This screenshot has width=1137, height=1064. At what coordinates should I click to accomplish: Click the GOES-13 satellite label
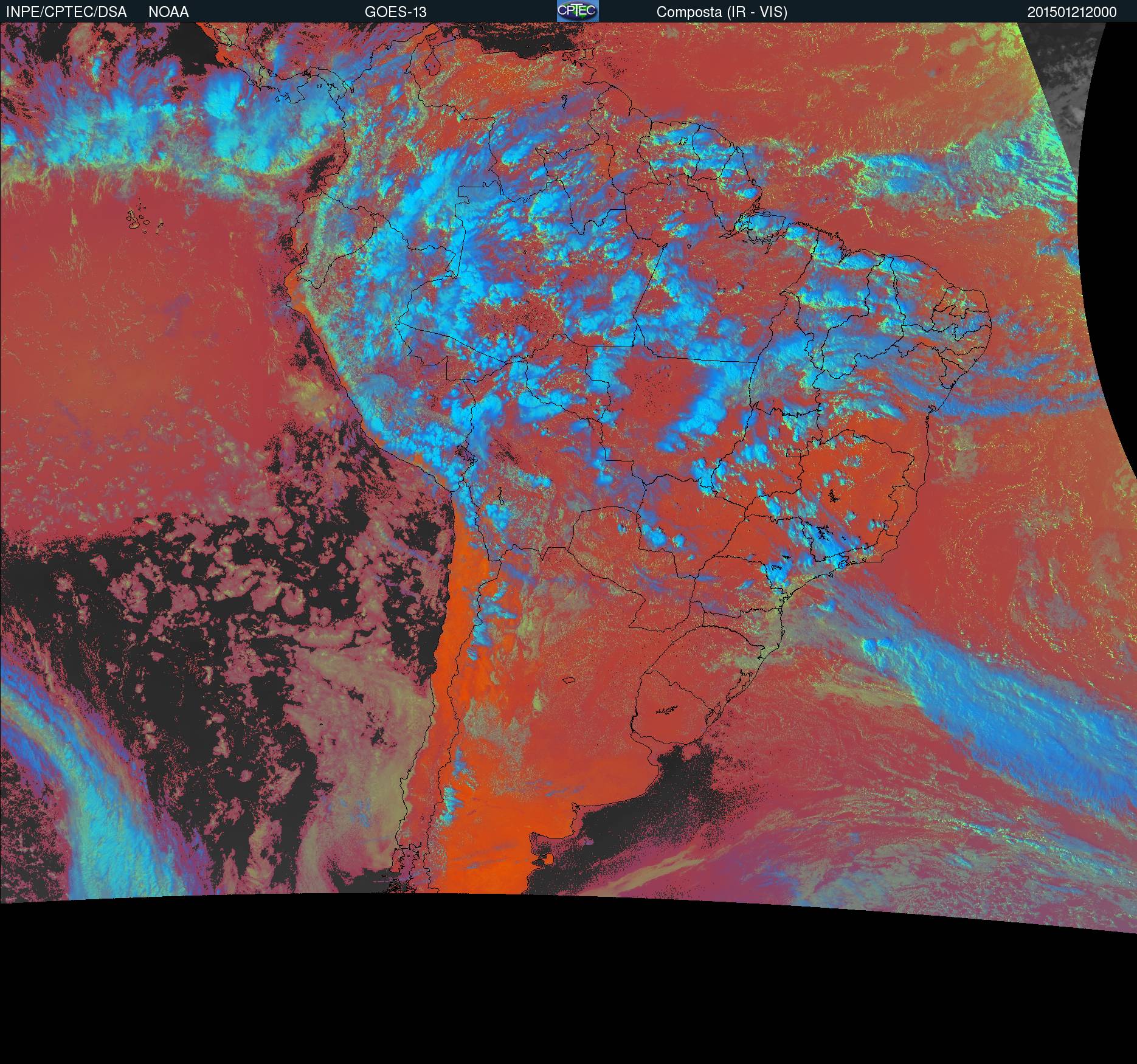395,12
